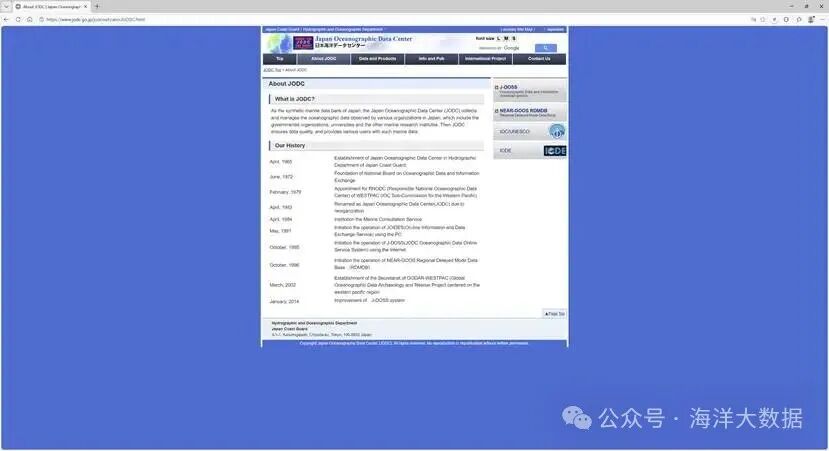Screen dimensions: 829x451
Task: Set font size to M
Action: [506, 39]
